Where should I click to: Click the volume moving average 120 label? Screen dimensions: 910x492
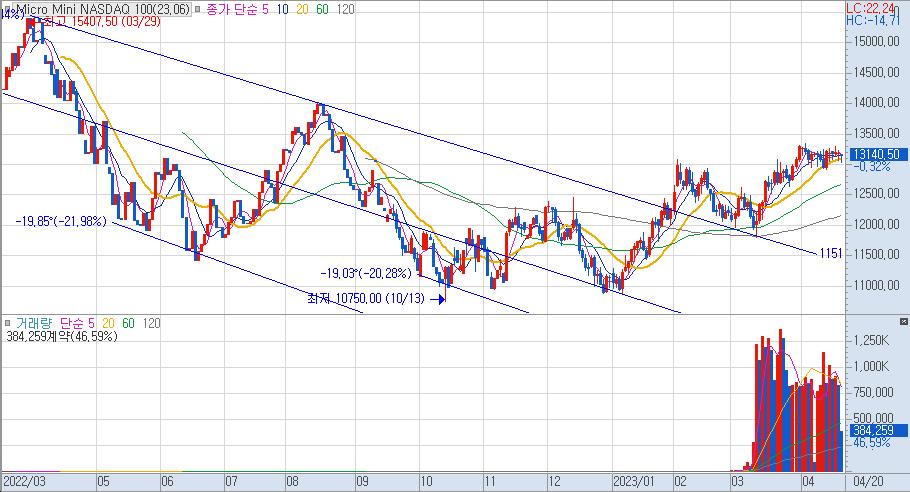pyautogui.click(x=151, y=323)
